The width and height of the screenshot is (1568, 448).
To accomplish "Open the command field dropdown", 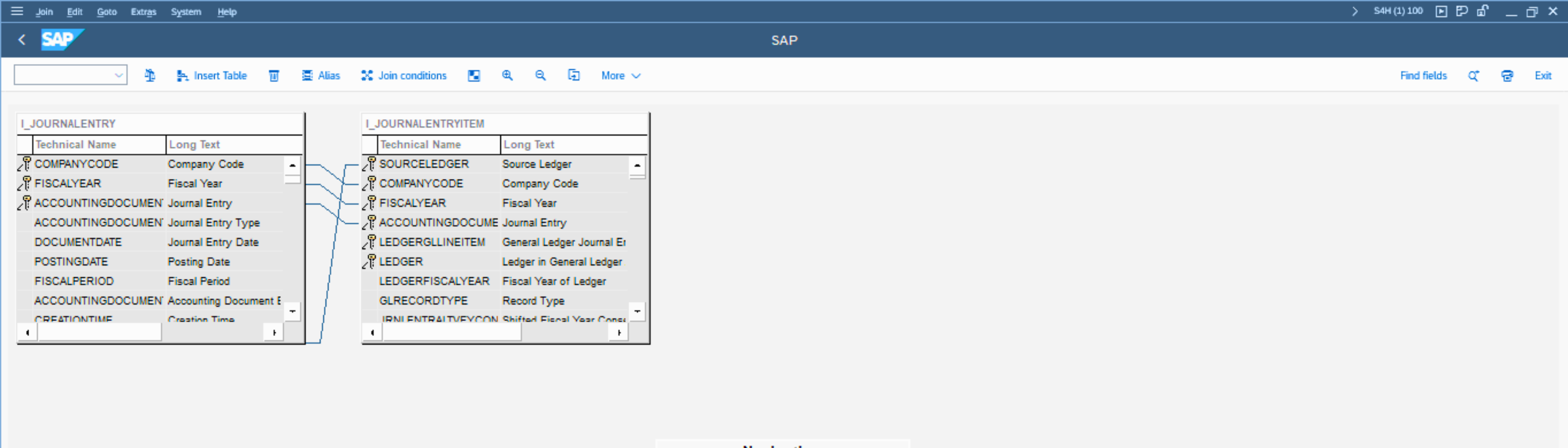I will pyautogui.click(x=118, y=75).
